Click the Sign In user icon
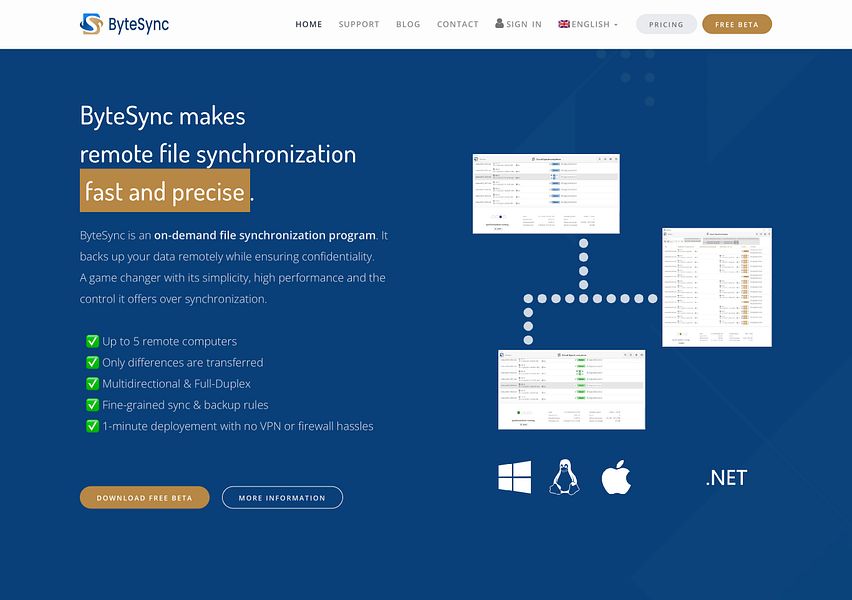The image size is (852, 600). 498,23
